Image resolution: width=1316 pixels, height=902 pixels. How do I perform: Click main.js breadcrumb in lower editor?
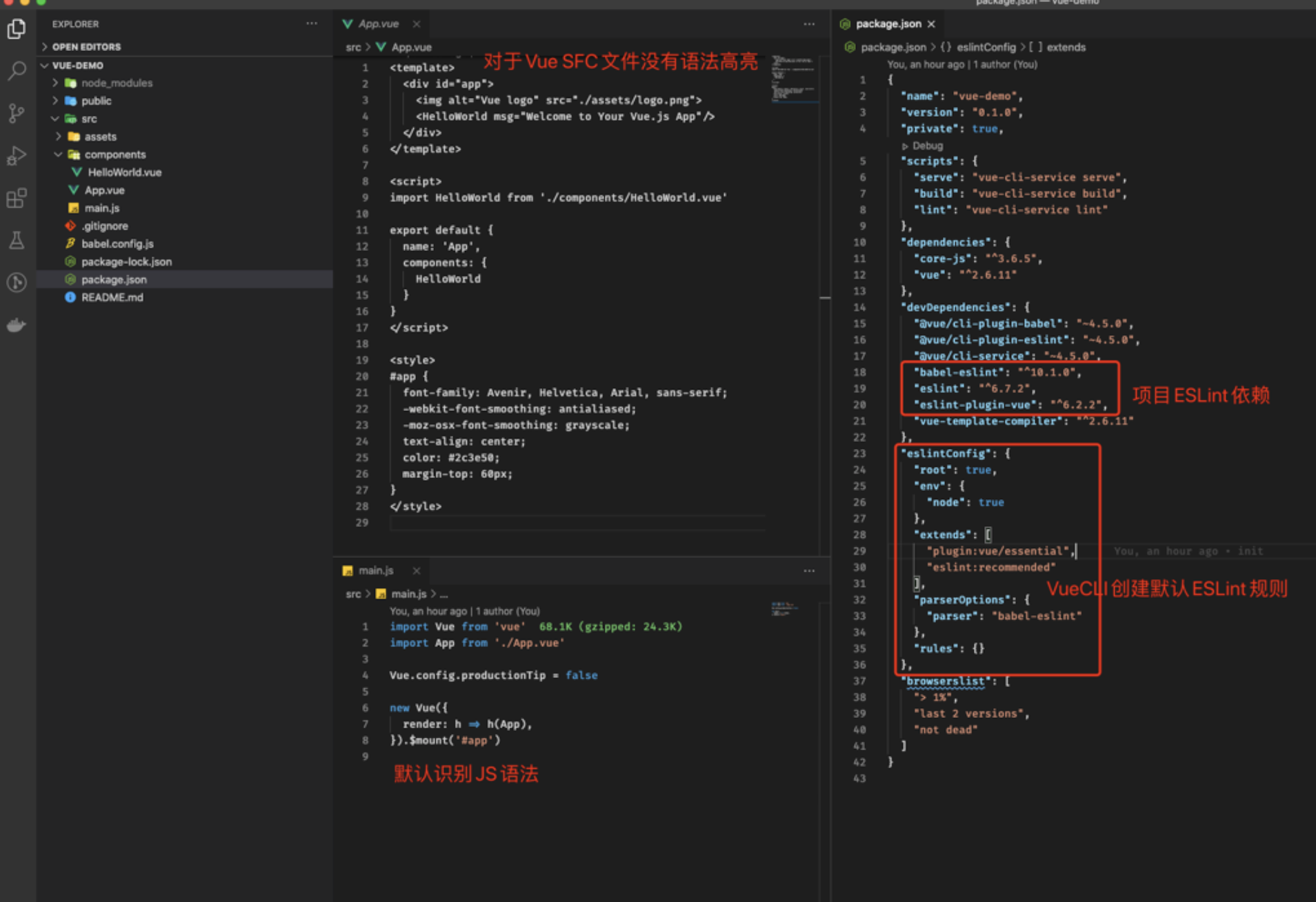(409, 594)
